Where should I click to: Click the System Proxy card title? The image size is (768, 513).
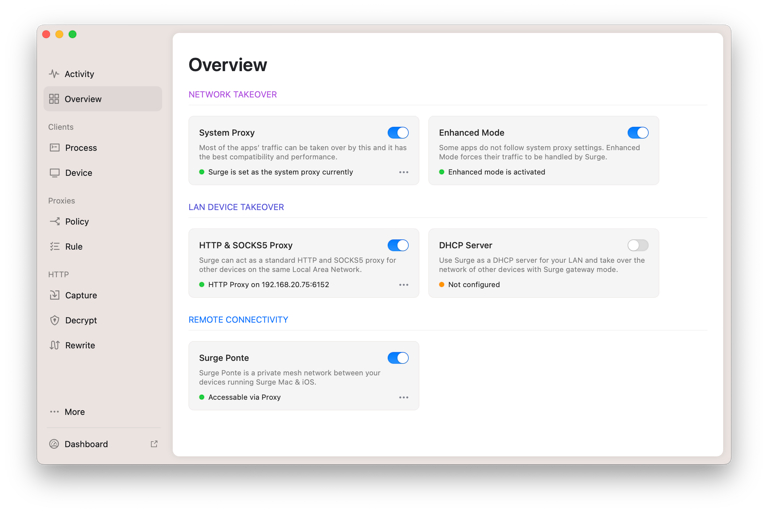tap(227, 133)
